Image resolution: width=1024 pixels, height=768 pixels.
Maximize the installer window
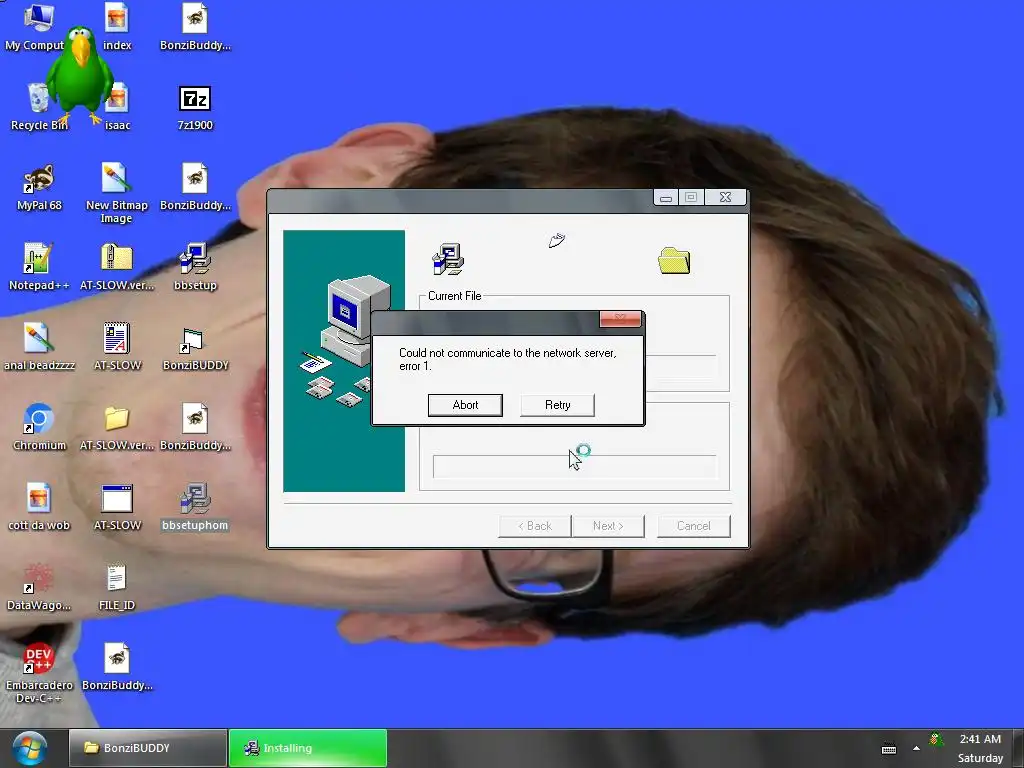pos(691,197)
